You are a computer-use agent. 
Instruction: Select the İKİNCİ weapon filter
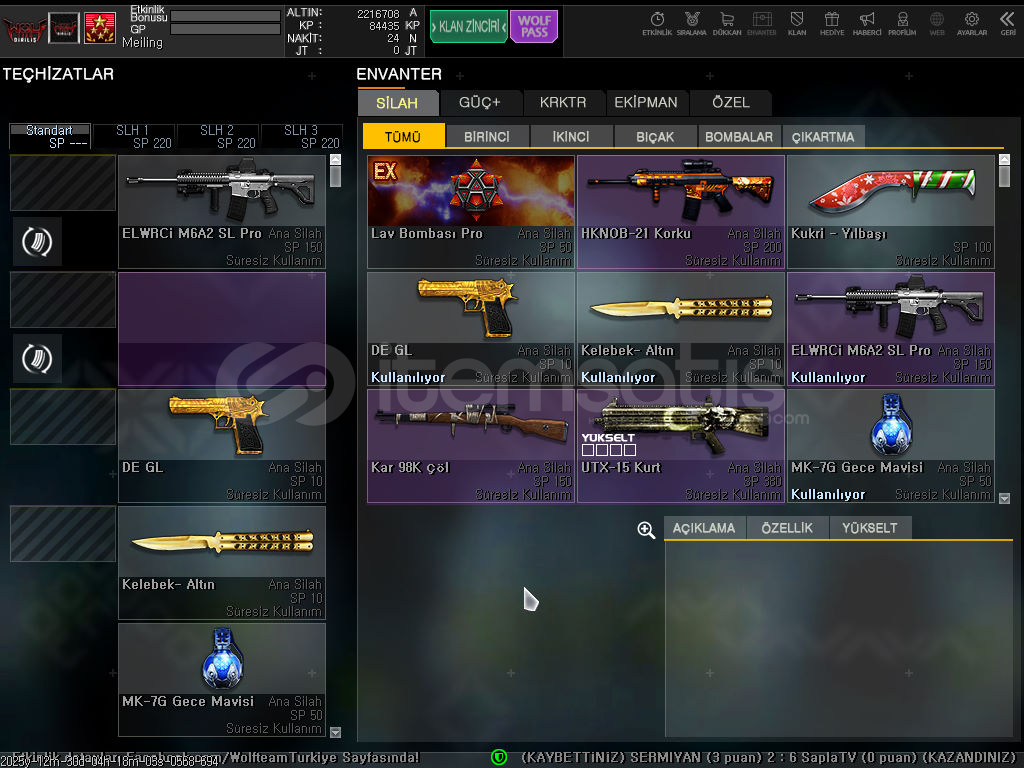(571, 136)
